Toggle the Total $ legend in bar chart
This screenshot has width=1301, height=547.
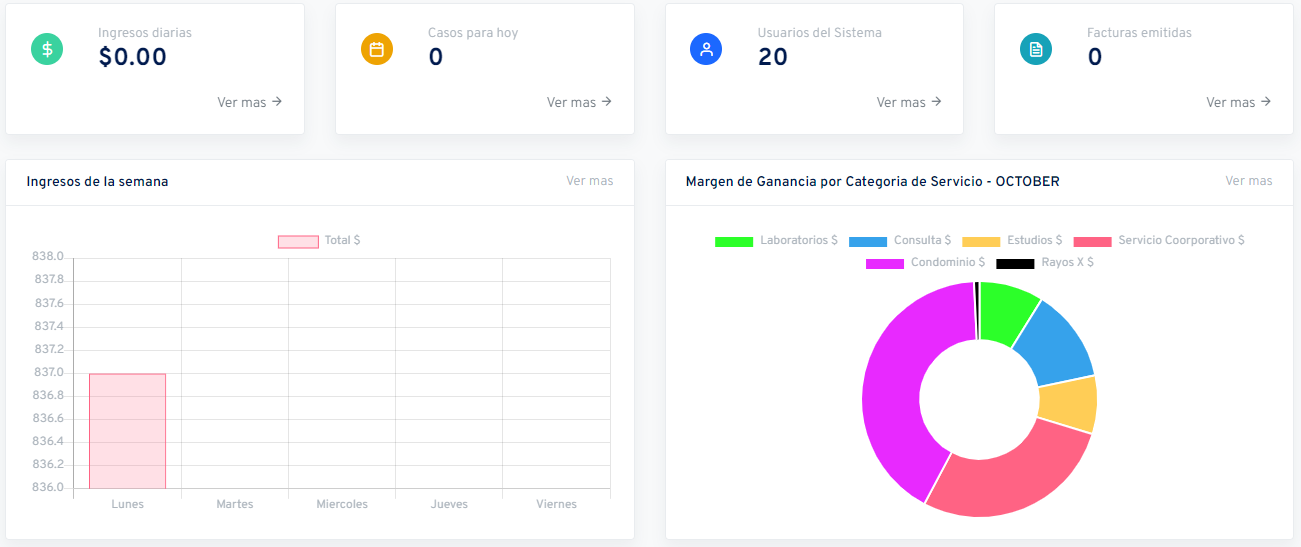click(x=319, y=241)
